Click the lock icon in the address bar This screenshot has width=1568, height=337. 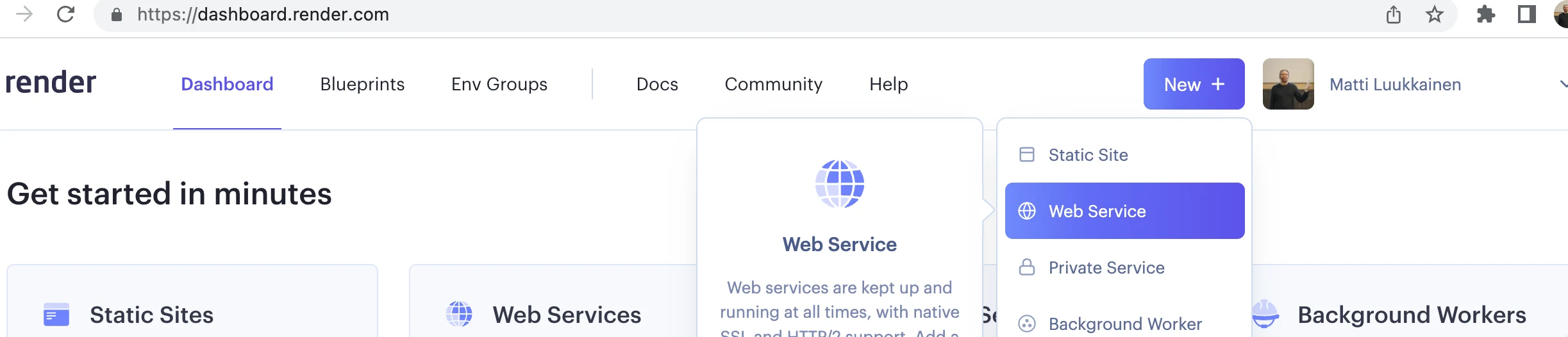(117, 14)
